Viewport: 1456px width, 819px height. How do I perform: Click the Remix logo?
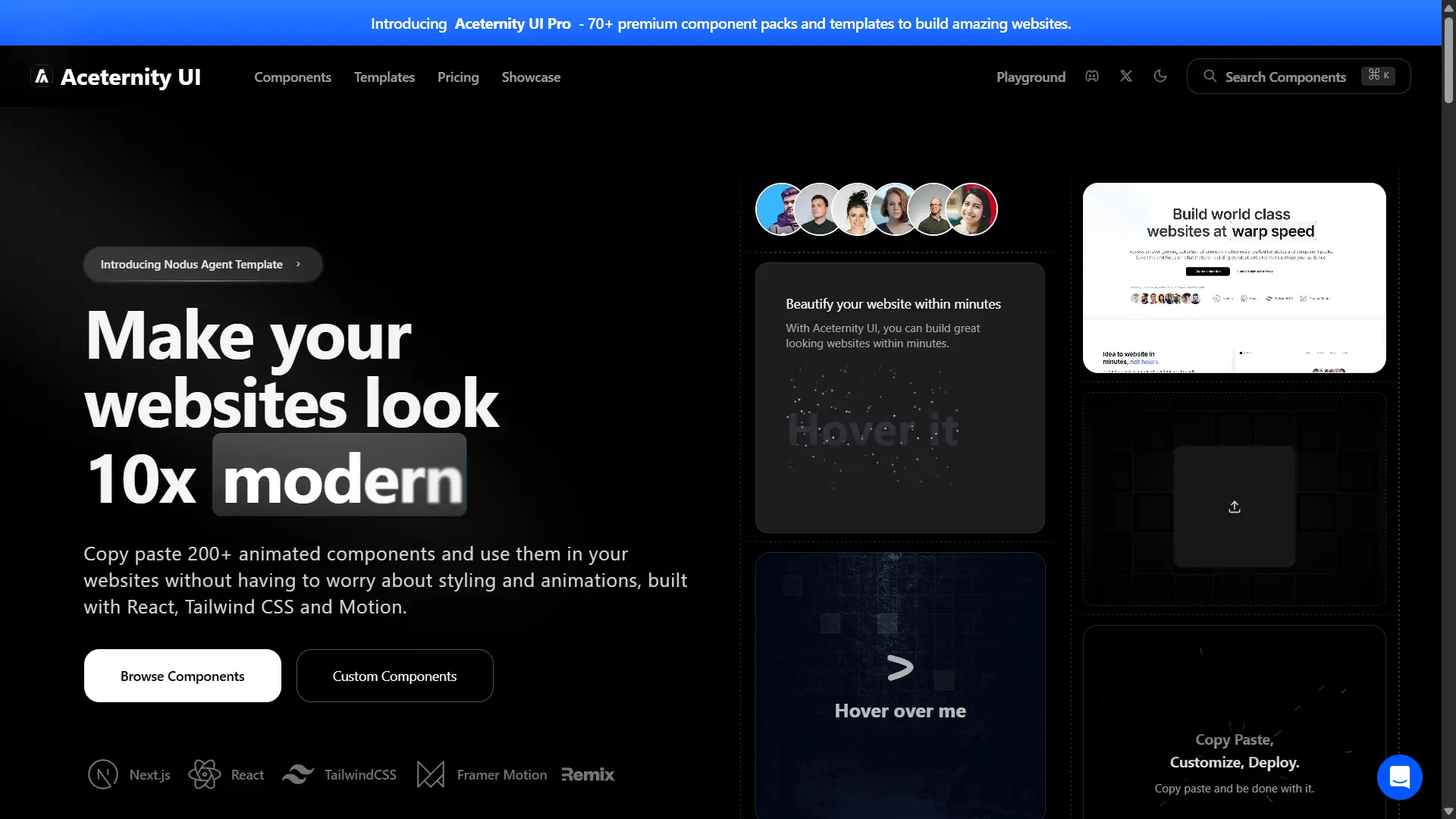click(588, 774)
